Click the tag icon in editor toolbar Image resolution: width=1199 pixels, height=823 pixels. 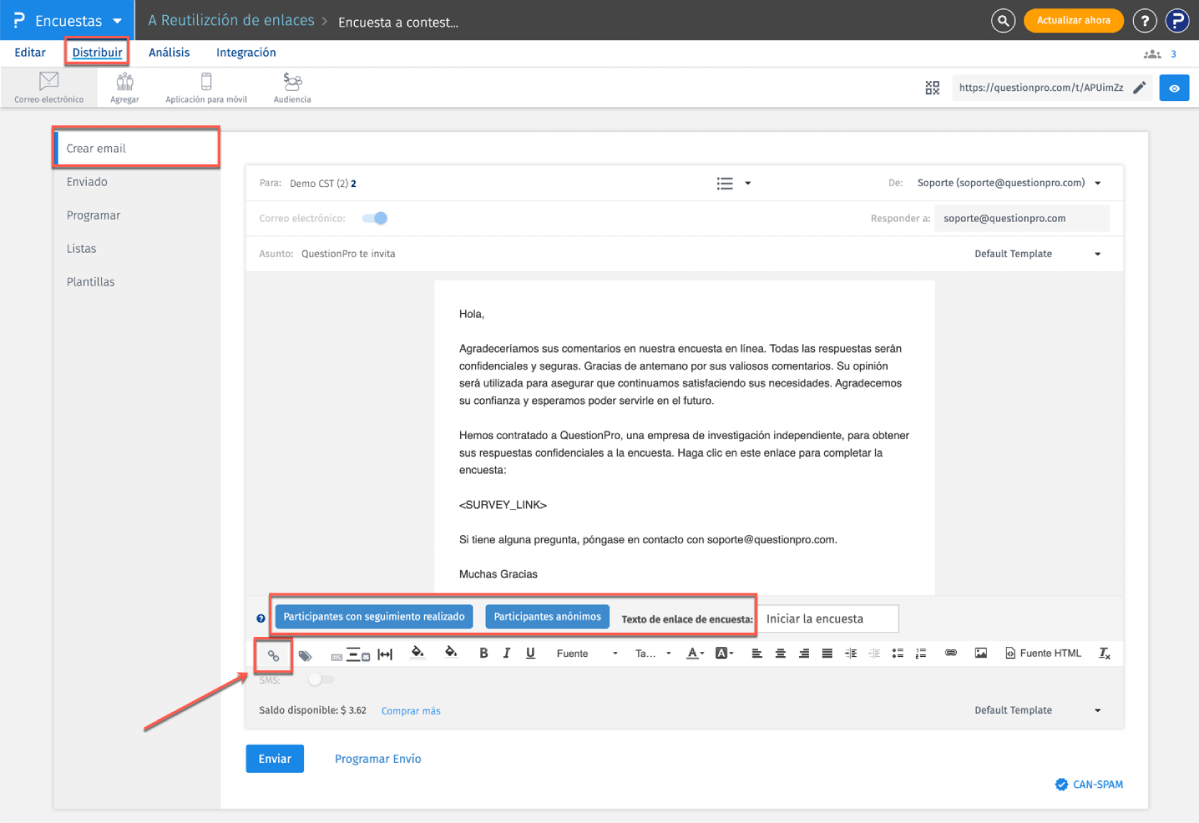point(305,655)
